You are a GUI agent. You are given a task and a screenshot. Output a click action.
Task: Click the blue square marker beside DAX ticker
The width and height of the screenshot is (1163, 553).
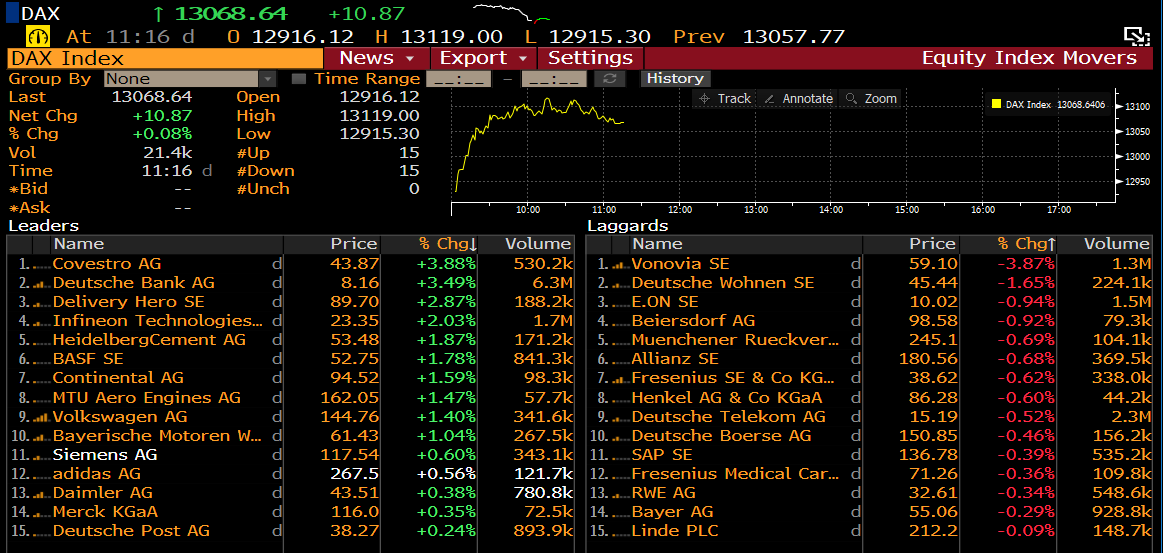pos(13,13)
